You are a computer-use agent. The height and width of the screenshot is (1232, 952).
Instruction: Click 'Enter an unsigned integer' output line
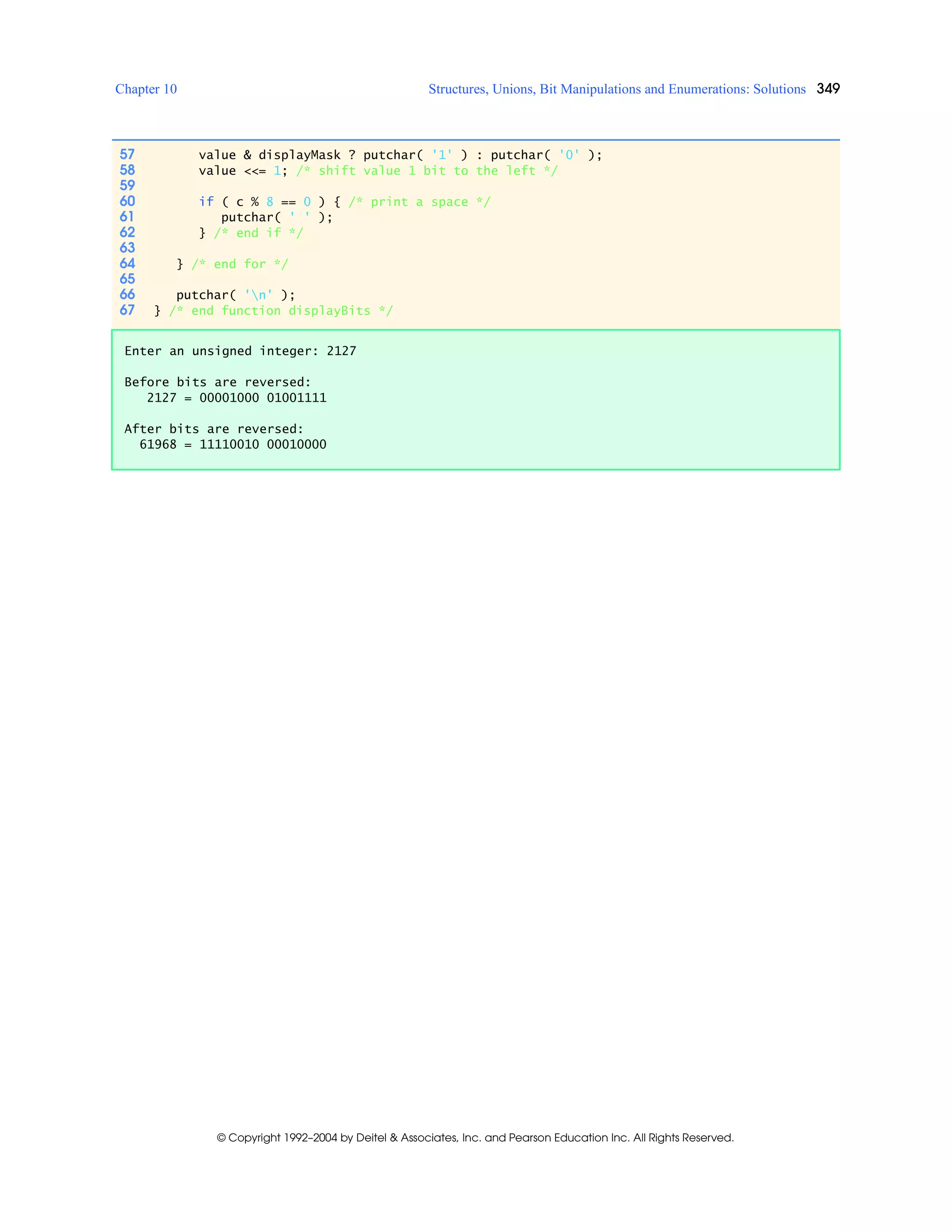tap(240, 351)
